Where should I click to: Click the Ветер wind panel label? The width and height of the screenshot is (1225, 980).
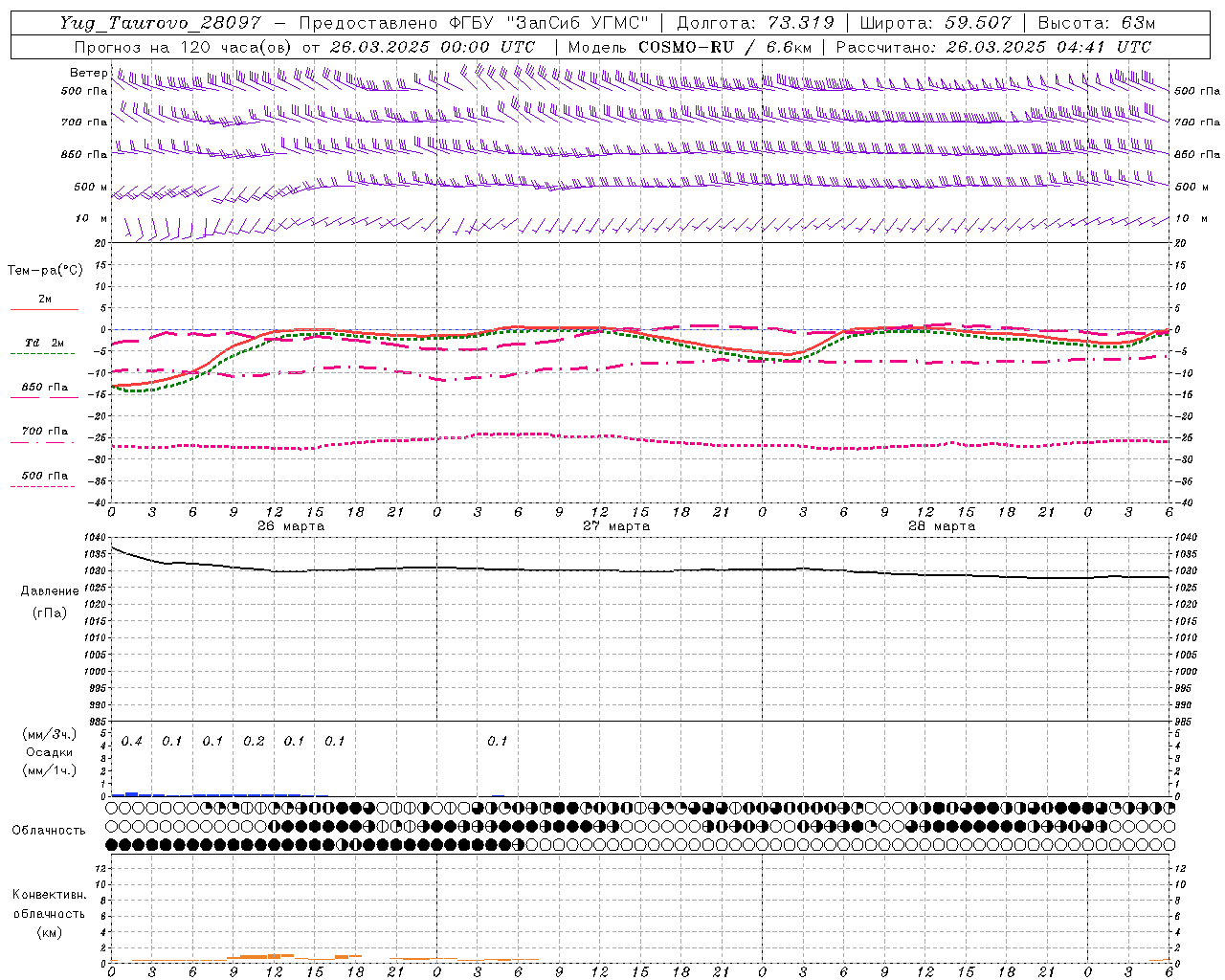[x=88, y=73]
